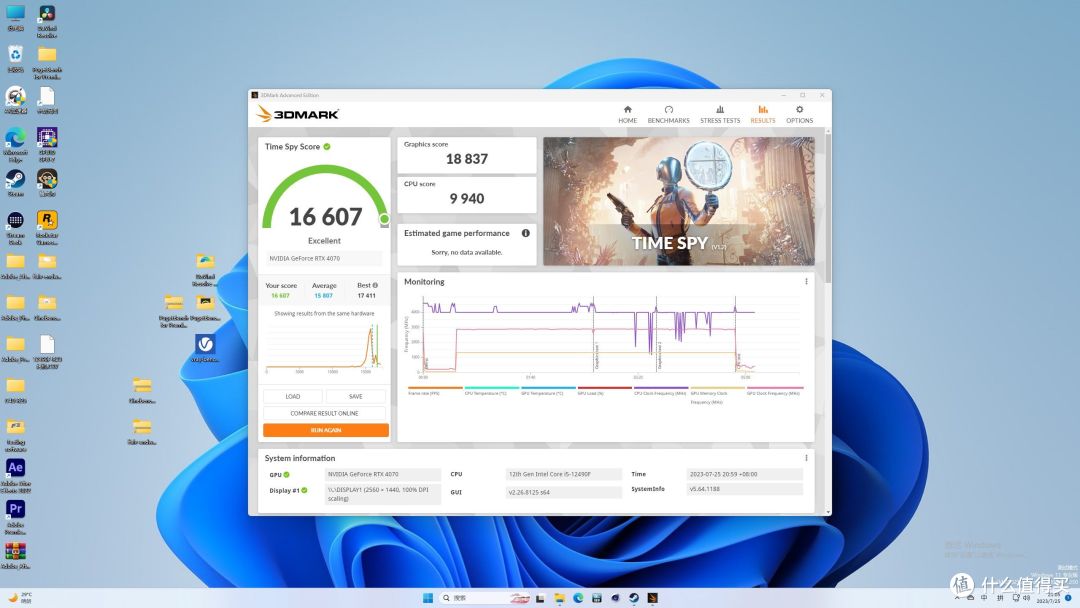This screenshot has width=1080, height=608.
Task: Open the taskbar clock and date
Action: pyautogui.click(x=1048, y=598)
